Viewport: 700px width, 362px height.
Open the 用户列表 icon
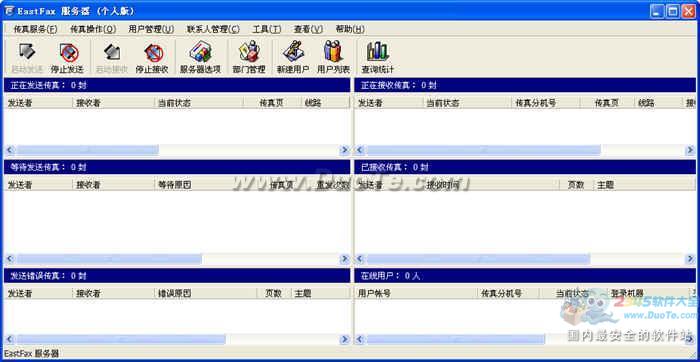(x=333, y=57)
